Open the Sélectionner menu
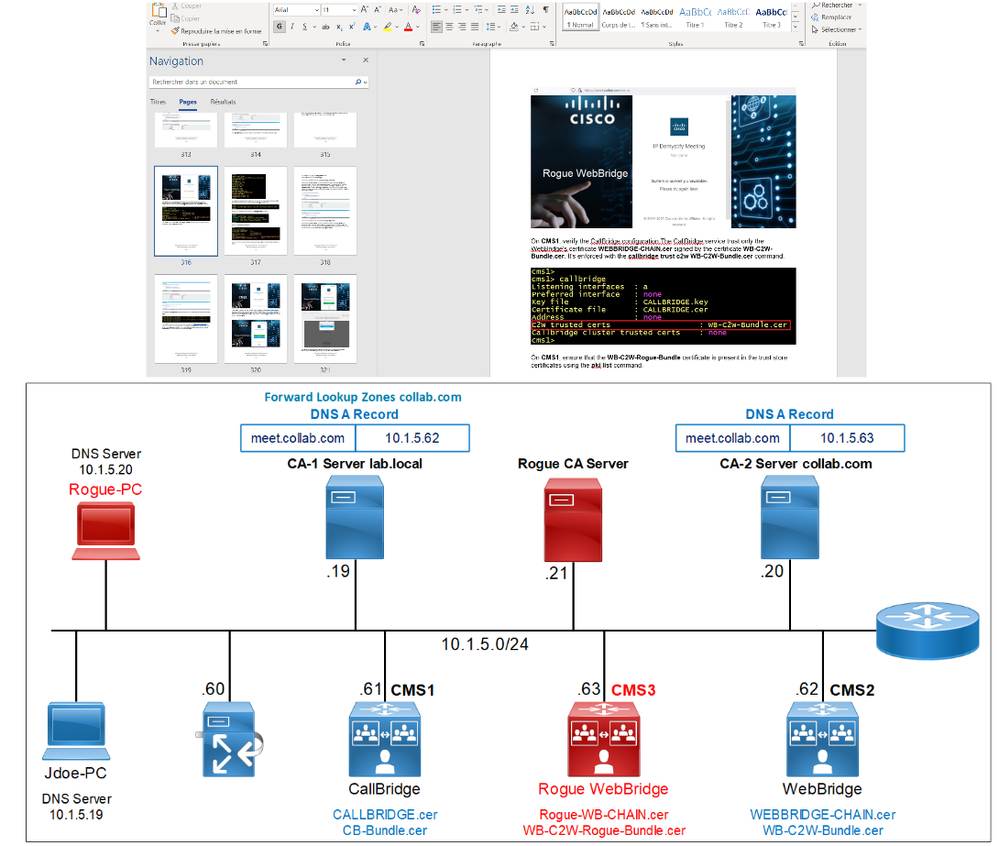999x846 pixels. (x=837, y=29)
